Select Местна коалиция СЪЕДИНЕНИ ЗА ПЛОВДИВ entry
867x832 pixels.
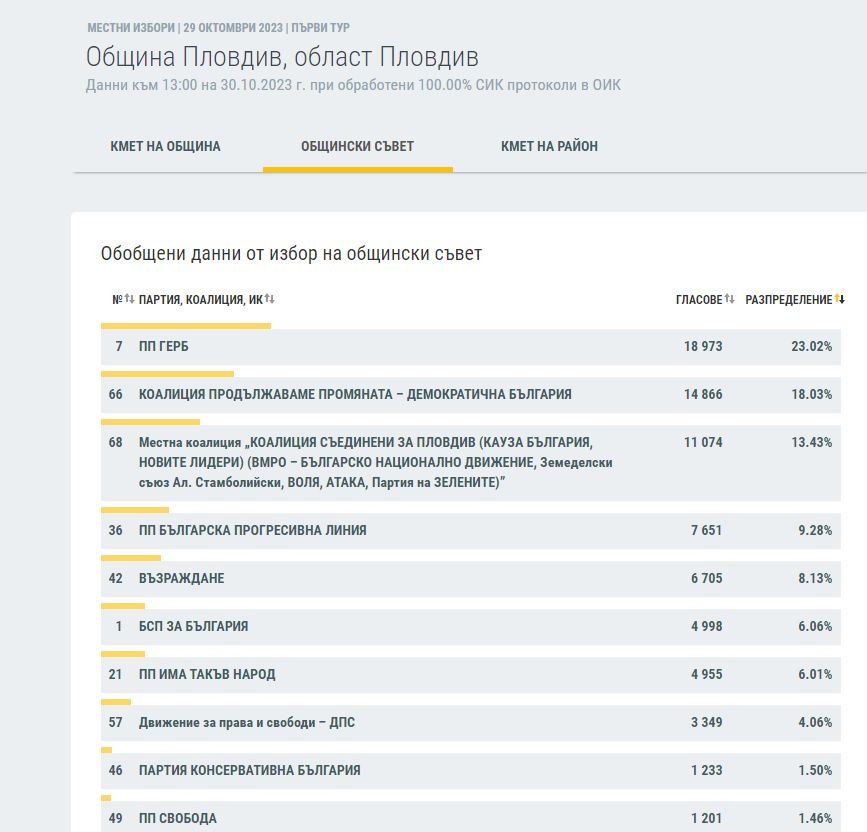point(375,462)
